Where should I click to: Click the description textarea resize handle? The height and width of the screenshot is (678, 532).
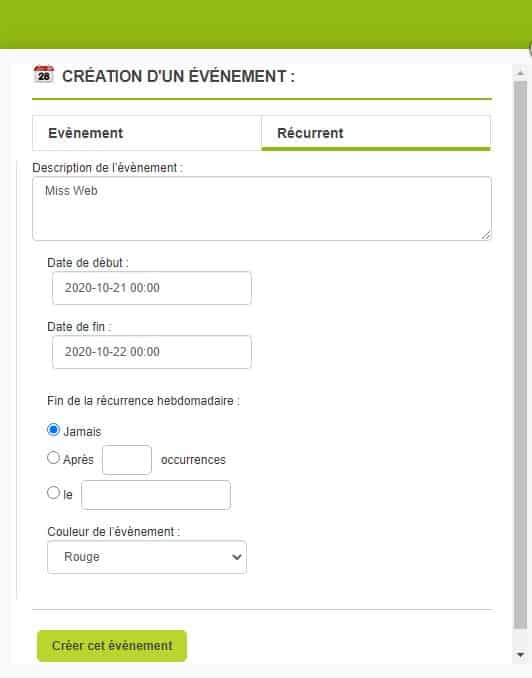tap(486, 235)
